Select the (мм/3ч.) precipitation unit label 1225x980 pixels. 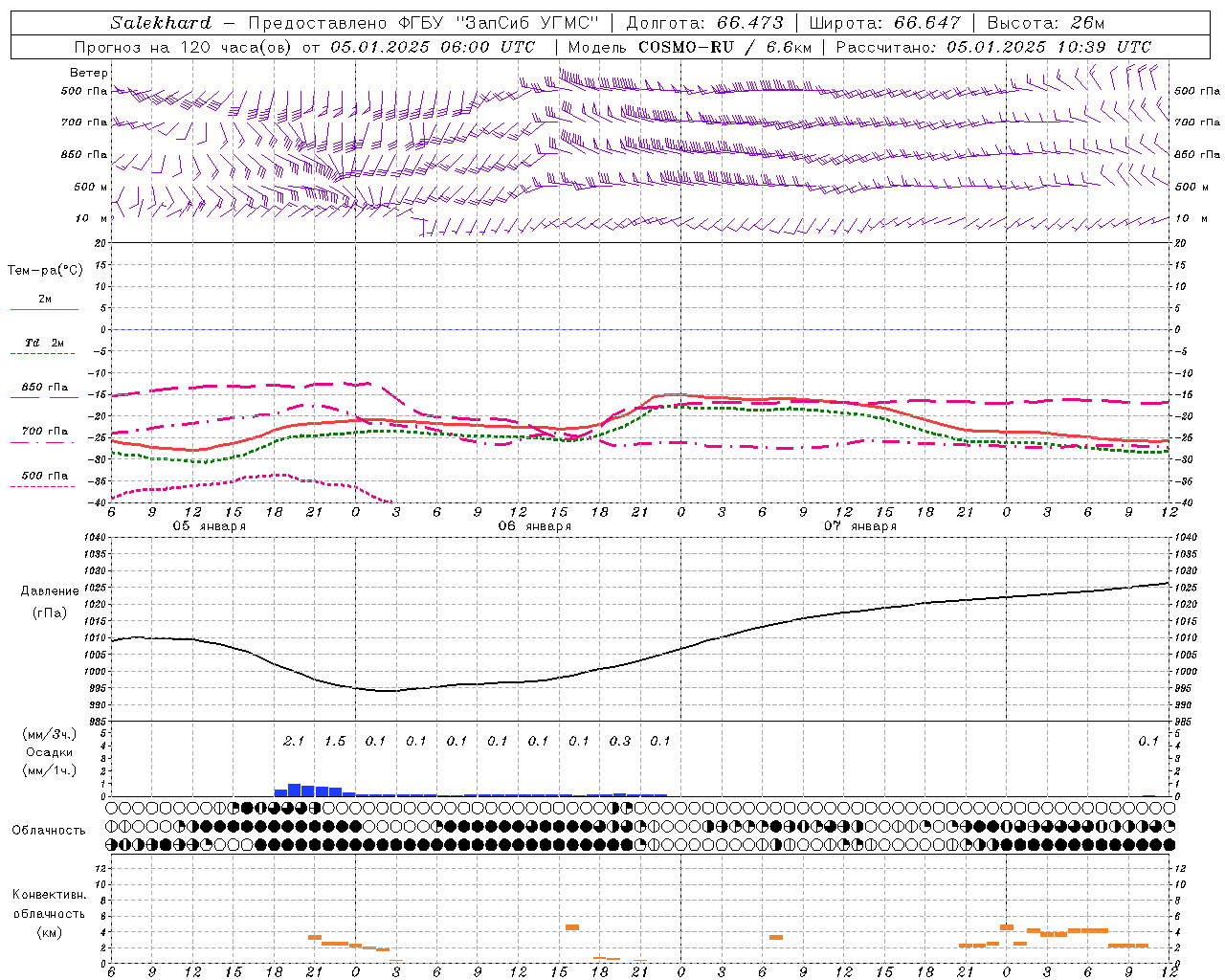49,734
